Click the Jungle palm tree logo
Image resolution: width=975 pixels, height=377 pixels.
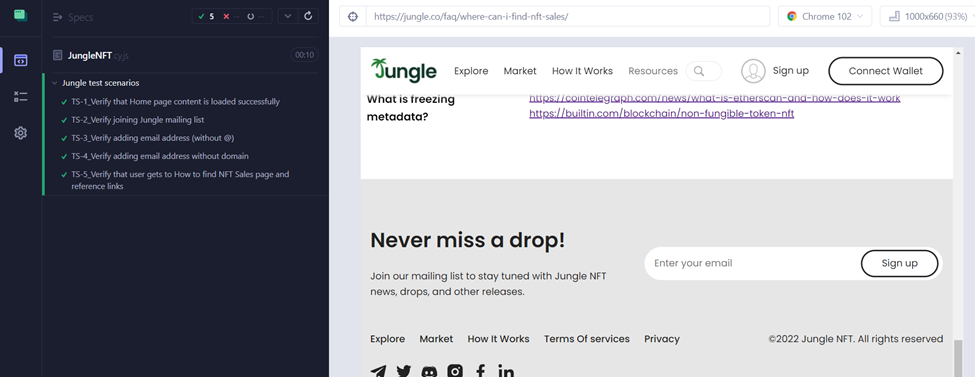tap(404, 70)
